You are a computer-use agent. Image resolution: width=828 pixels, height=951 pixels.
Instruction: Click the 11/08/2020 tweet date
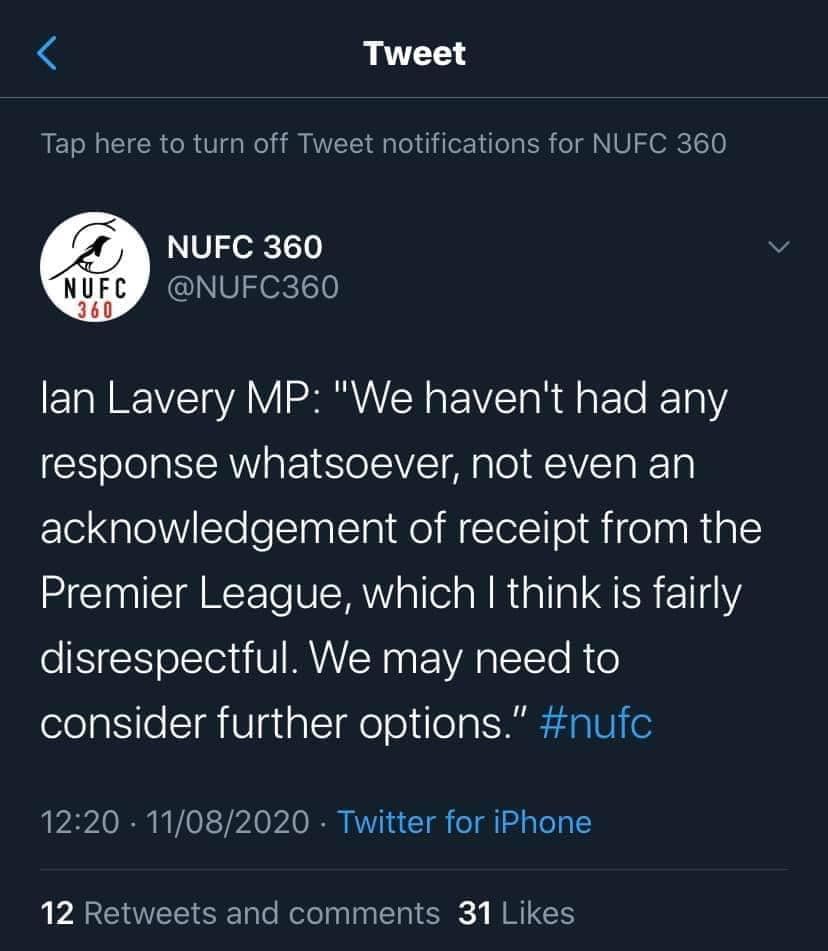(x=228, y=823)
